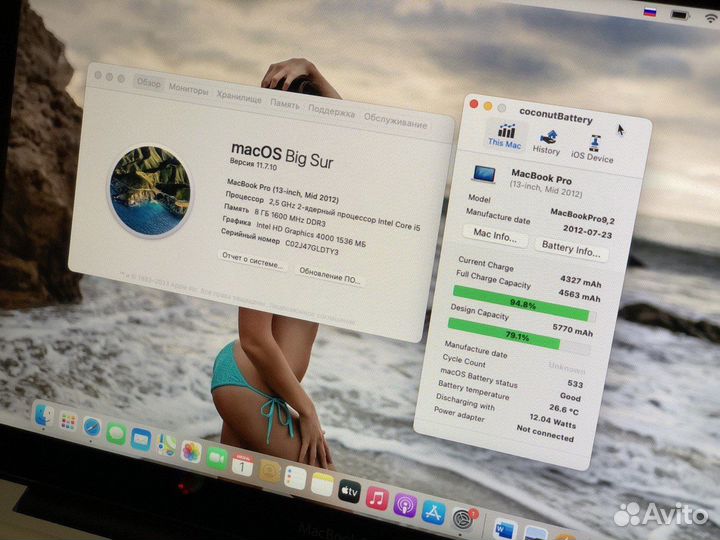720x540 pixels.
Task: Click the Russian flag input source icon
Action: [x=650, y=12]
